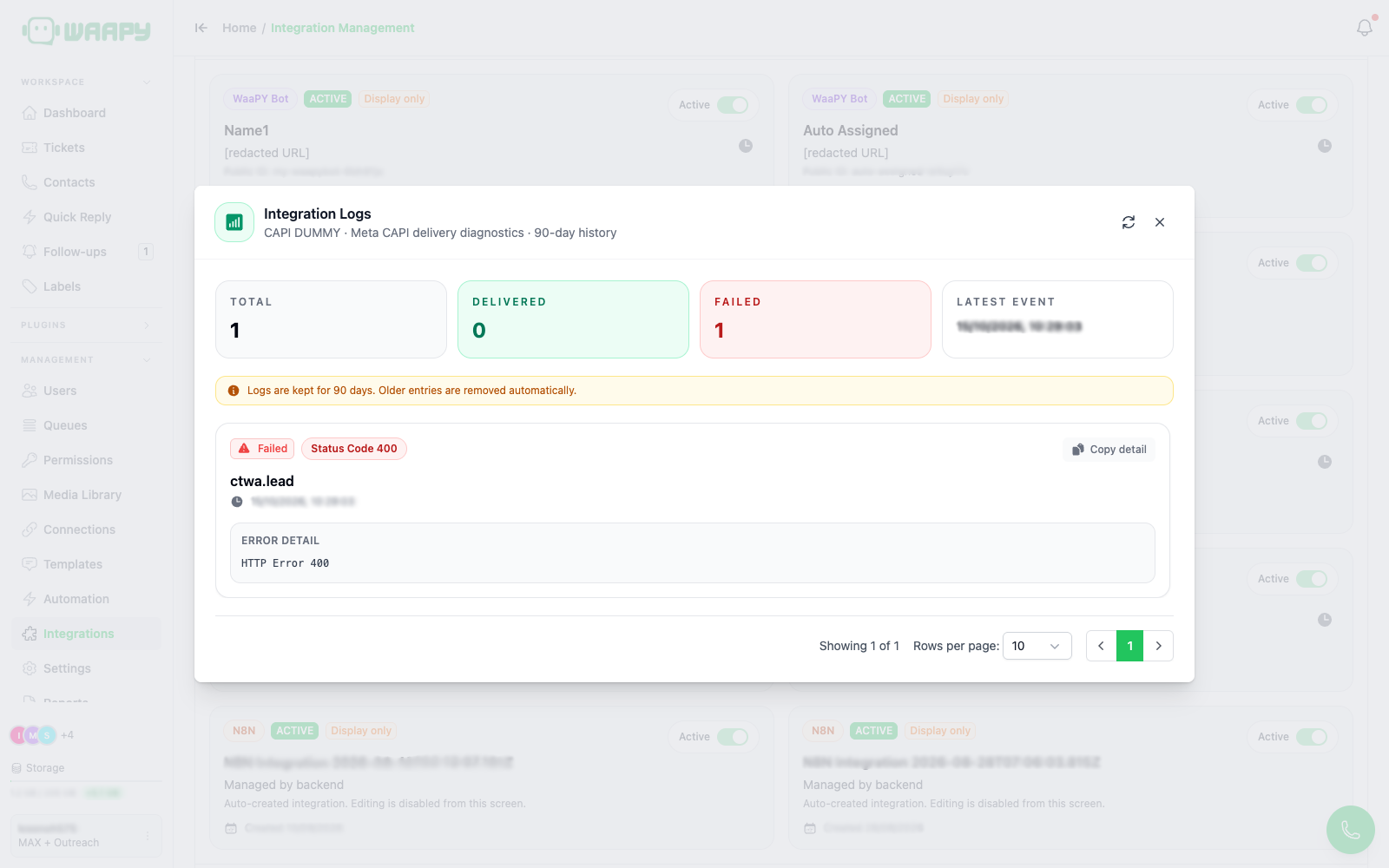Open account options menu at sidebar bottom

tap(148, 836)
